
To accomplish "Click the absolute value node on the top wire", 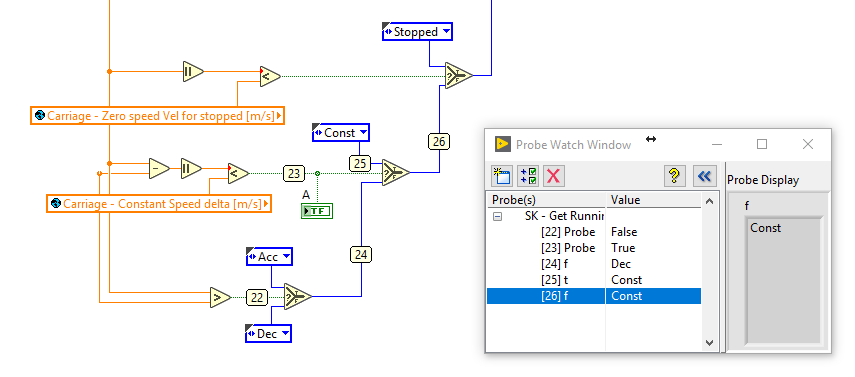I will 193,71.
